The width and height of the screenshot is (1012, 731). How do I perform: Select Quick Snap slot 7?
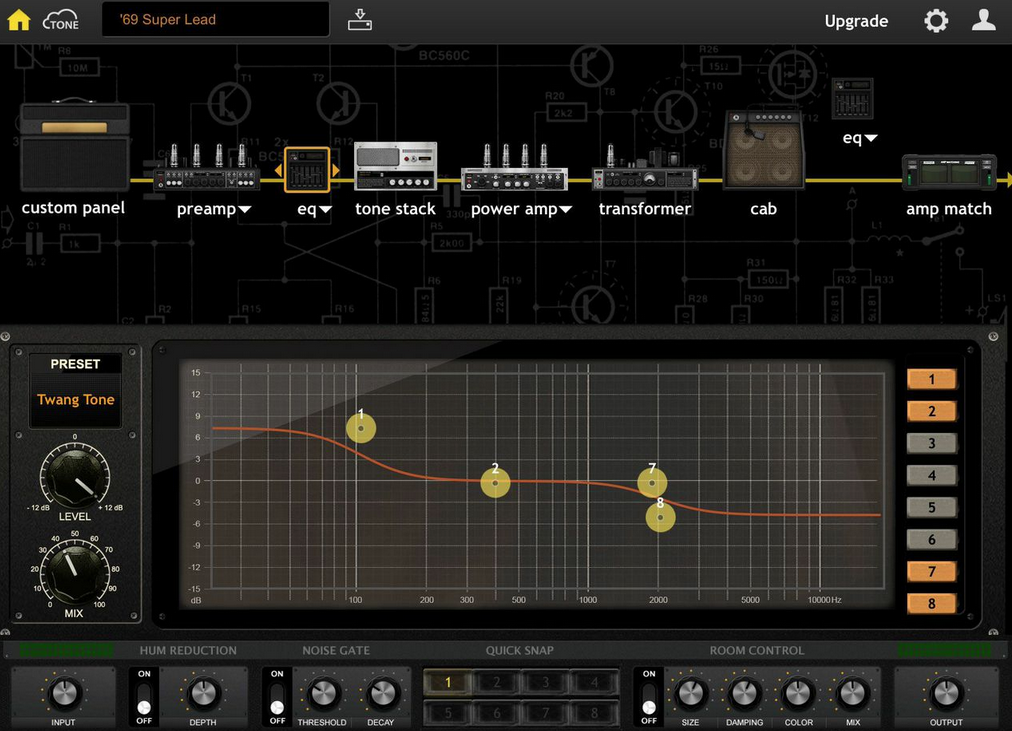545,713
